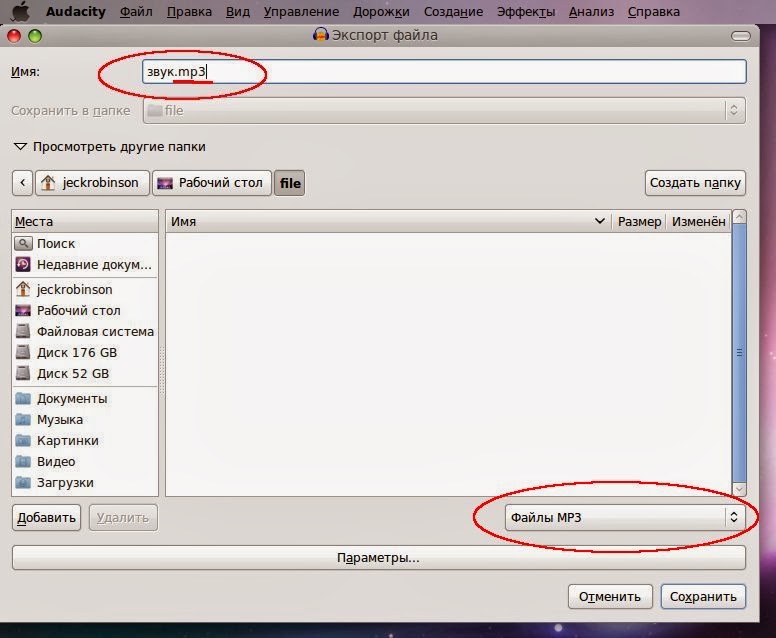This screenshot has height=638, width=776.
Task: Go back with the path arrow button
Action: click(22, 183)
